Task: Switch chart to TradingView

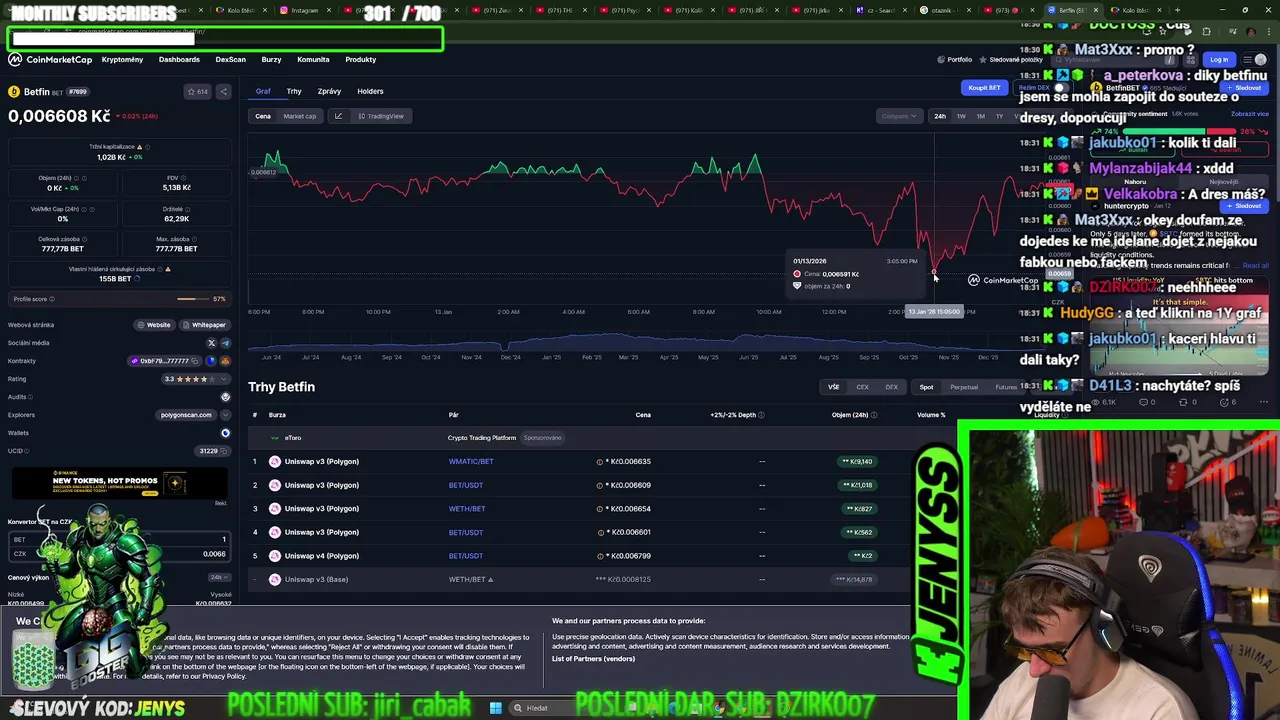Action: pos(381,116)
